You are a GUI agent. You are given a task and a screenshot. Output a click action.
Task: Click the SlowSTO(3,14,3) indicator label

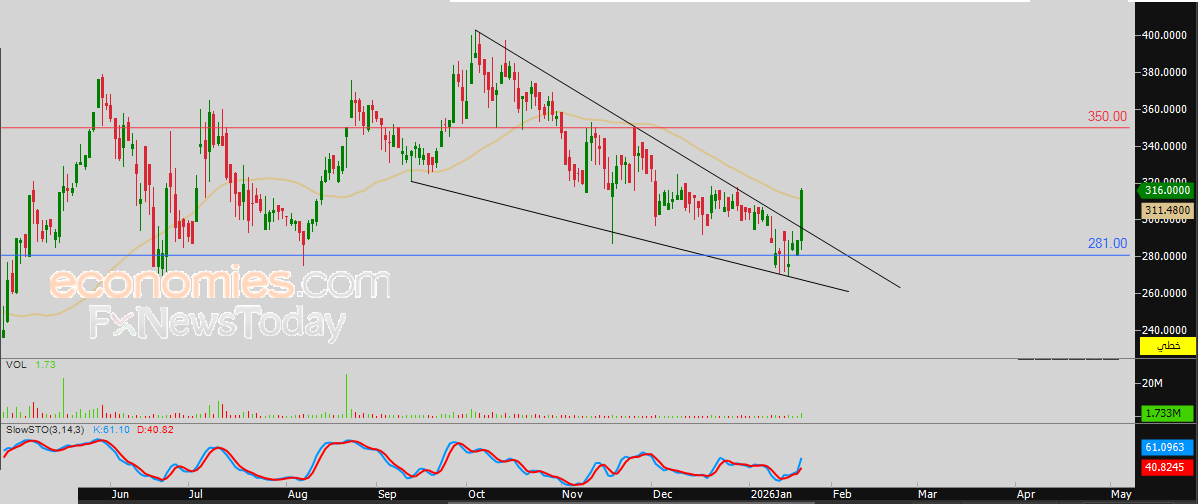45,430
